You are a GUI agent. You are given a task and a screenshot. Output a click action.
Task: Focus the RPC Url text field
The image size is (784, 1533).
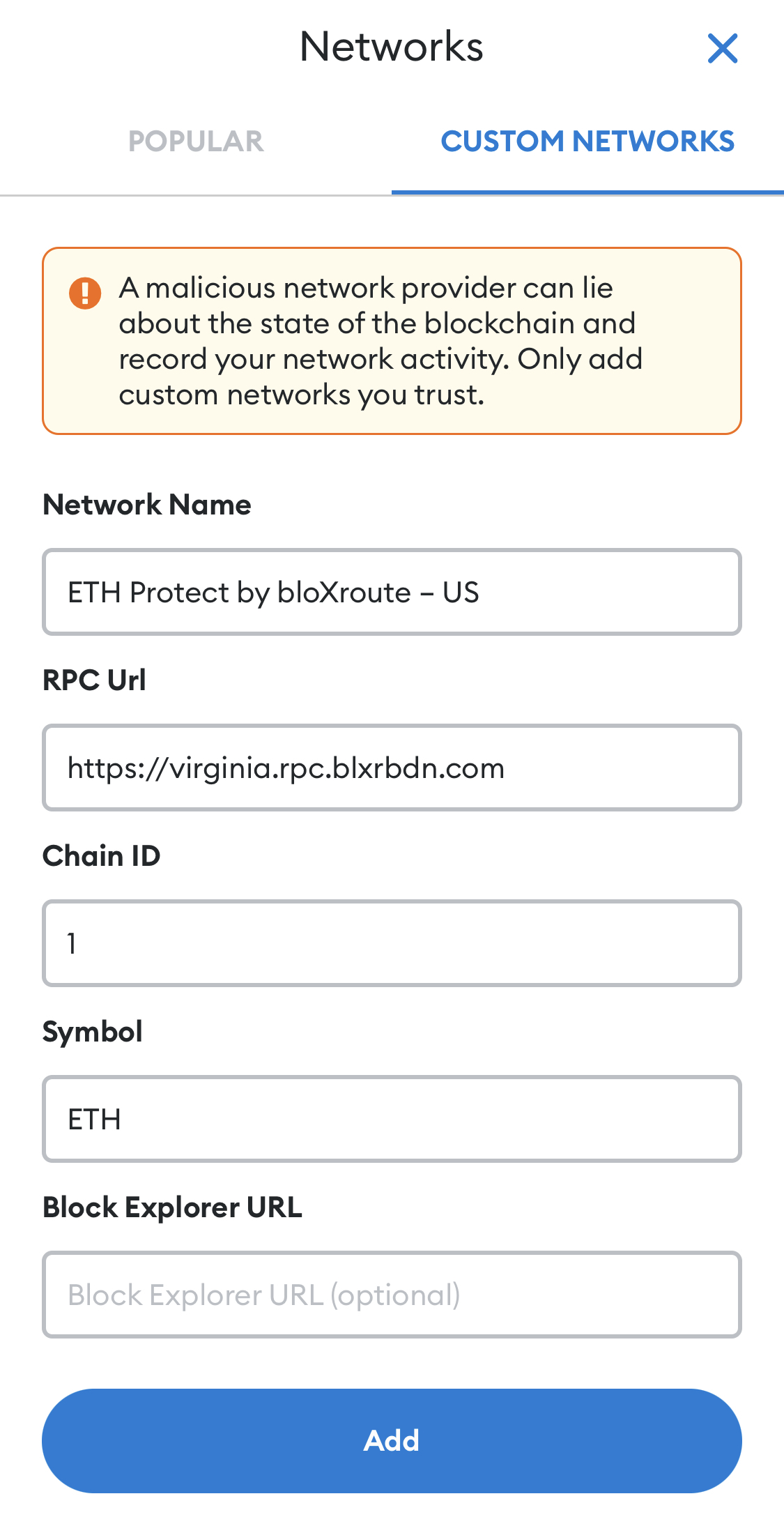click(392, 768)
